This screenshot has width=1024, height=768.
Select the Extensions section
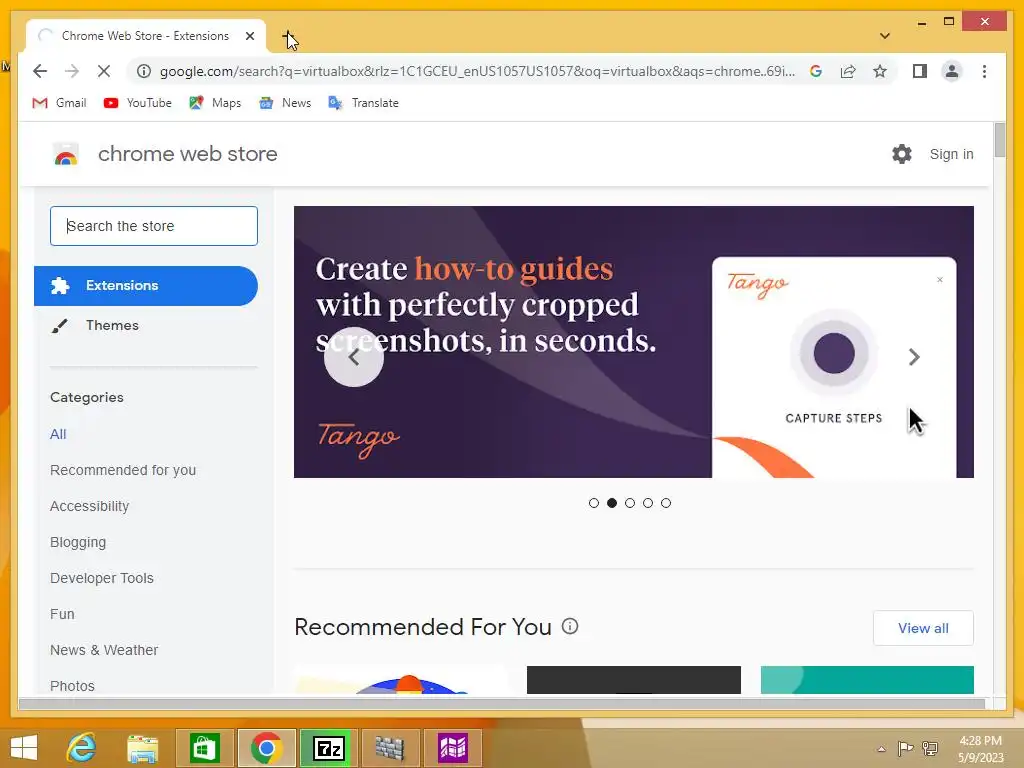(x=146, y=285)
